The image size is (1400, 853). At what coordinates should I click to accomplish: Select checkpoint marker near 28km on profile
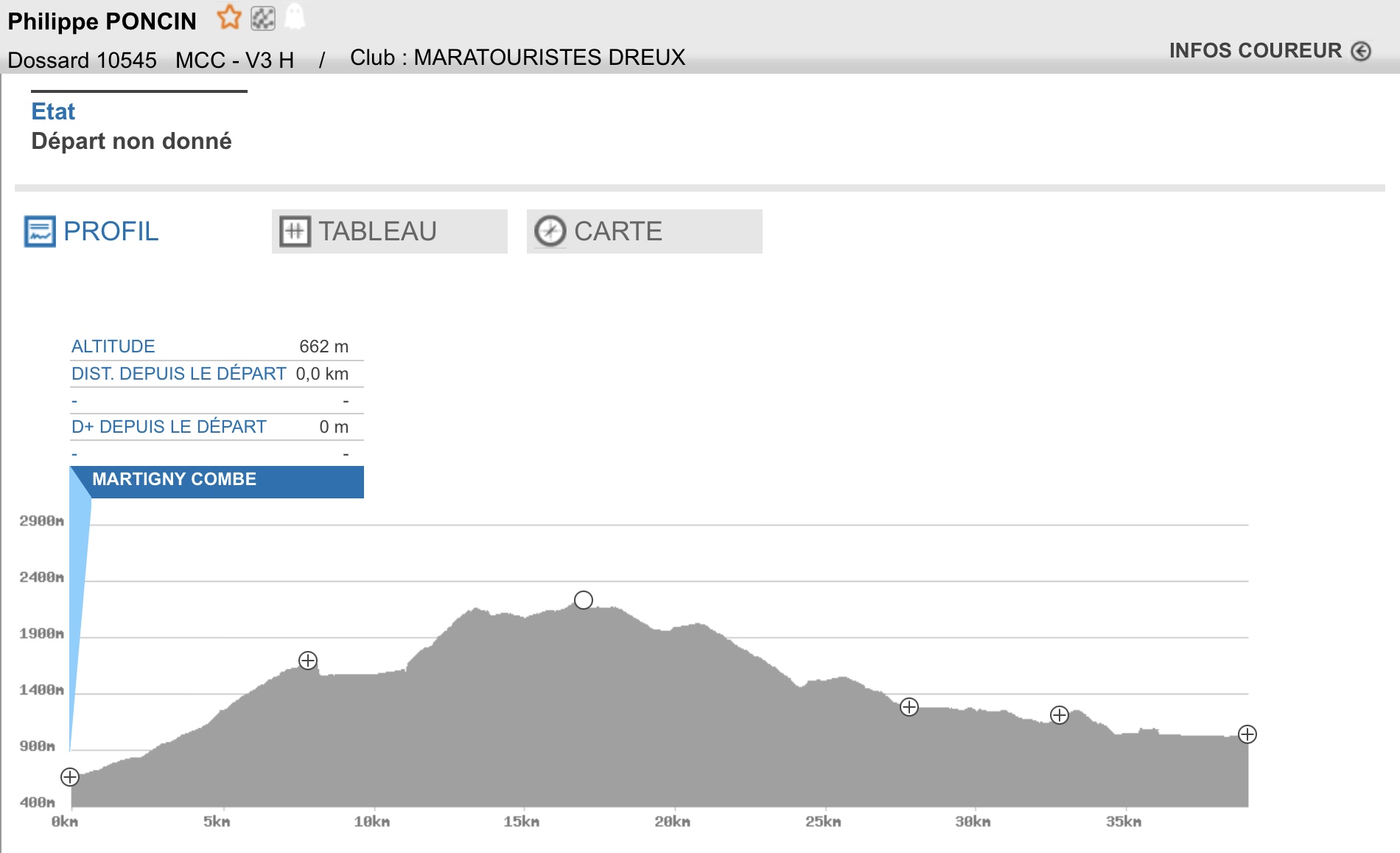(909, 707)
